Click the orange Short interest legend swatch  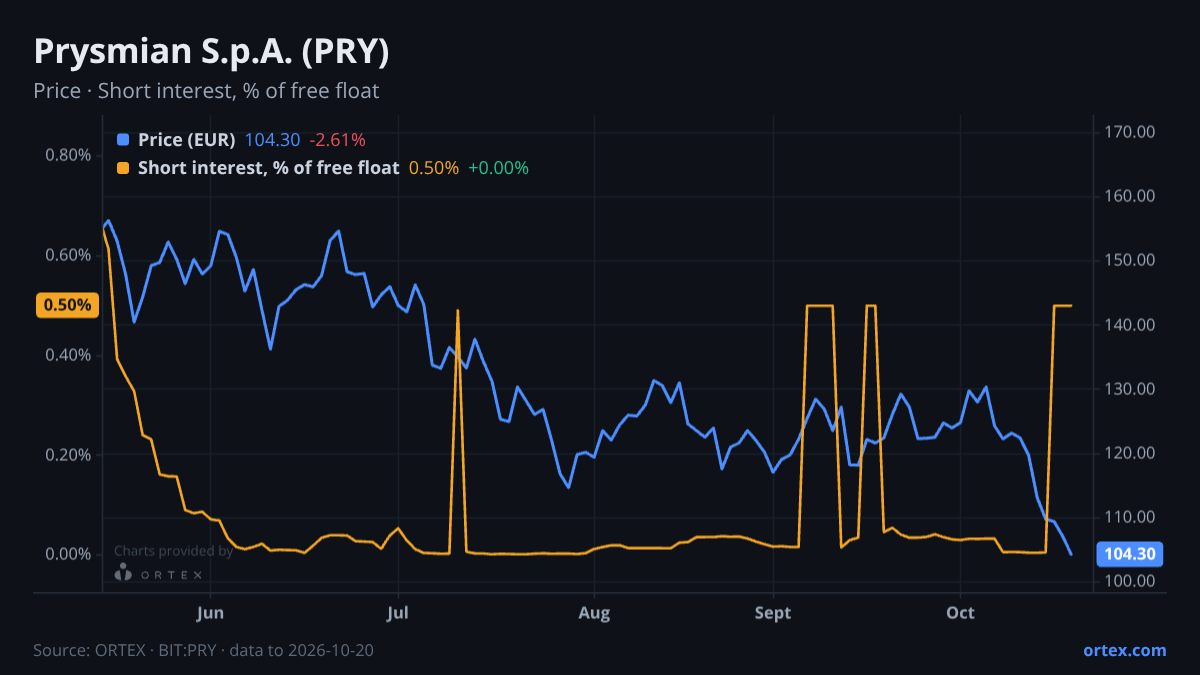tap(123, 168)
